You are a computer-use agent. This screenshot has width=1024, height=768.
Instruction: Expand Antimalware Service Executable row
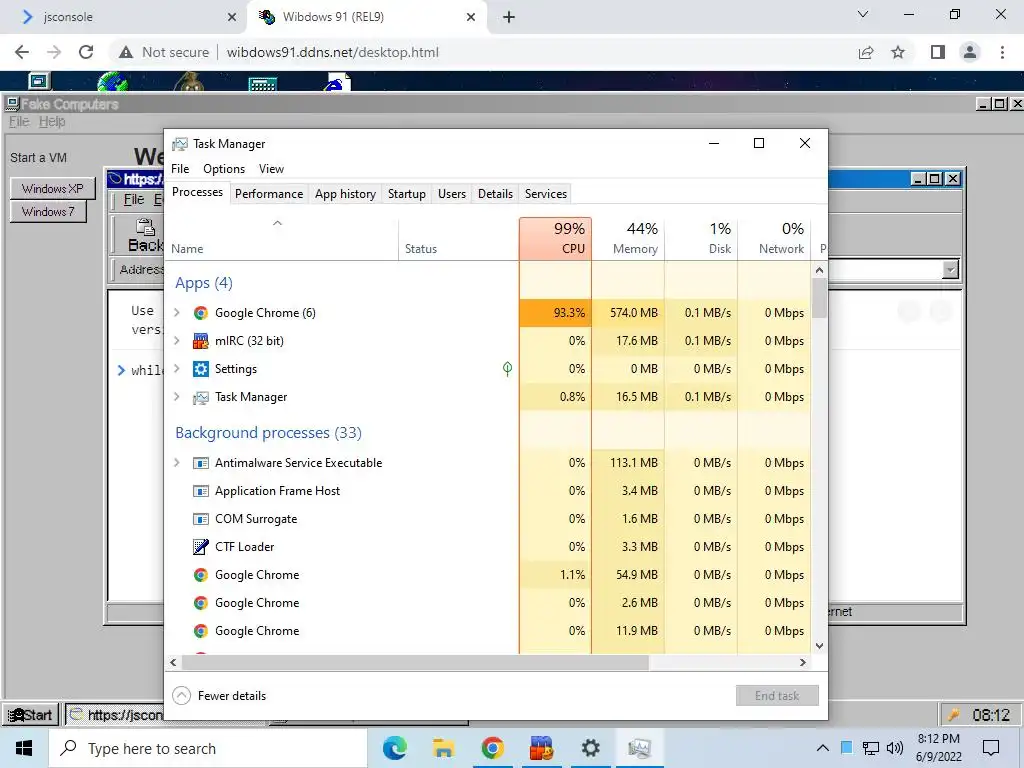(x=176, y=463)
